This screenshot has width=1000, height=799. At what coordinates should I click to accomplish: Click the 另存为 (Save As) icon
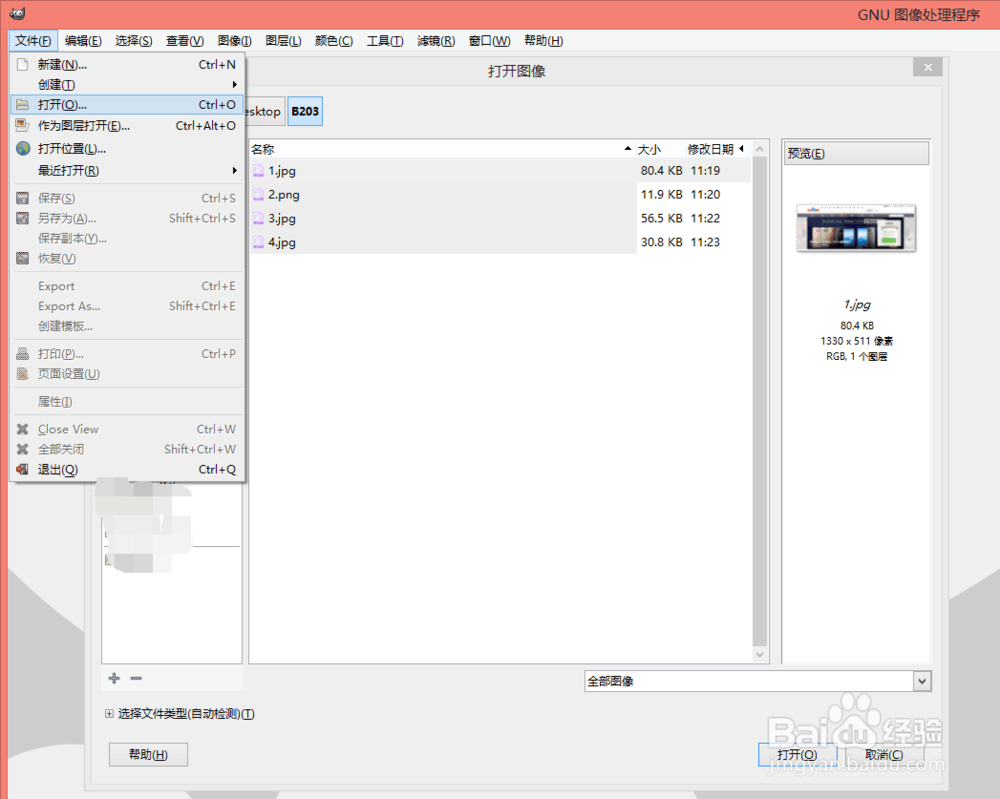(24, 218)
